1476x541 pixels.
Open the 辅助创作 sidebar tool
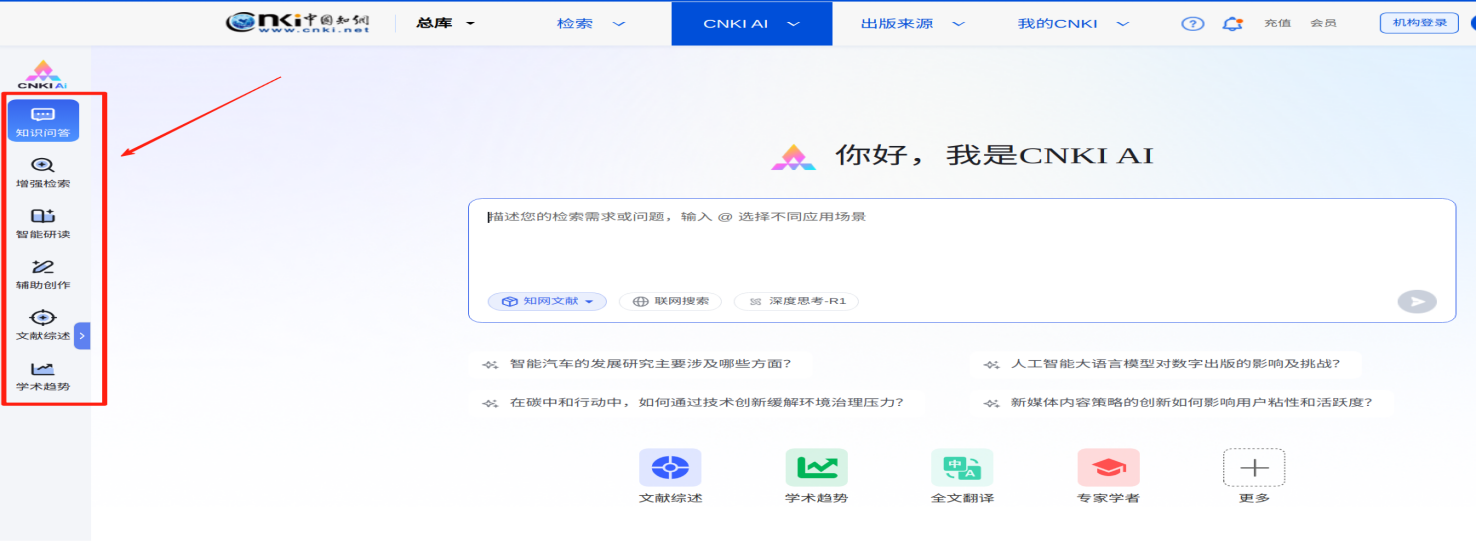[x=43, y=274]
